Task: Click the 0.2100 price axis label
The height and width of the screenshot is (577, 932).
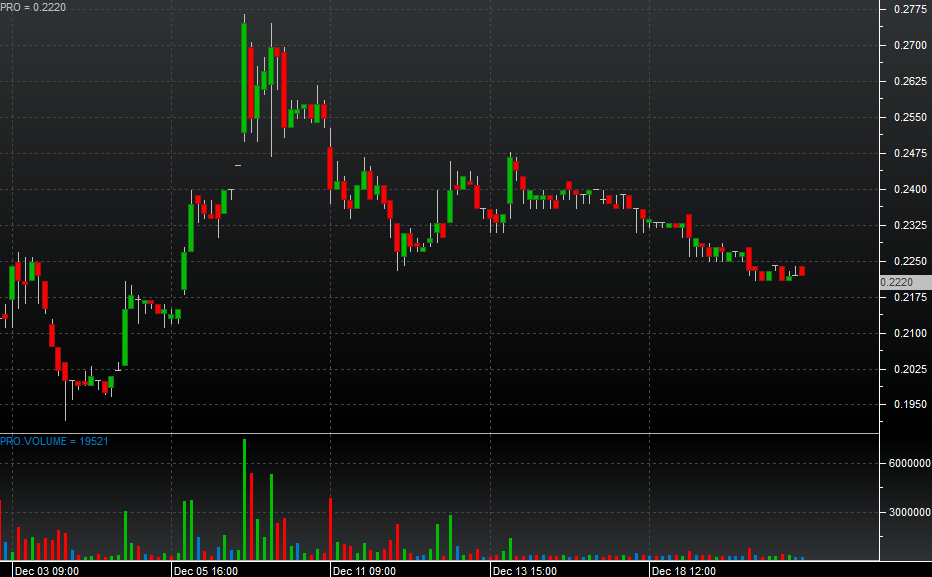Action: pyautogui.click(x=907, y=333)
